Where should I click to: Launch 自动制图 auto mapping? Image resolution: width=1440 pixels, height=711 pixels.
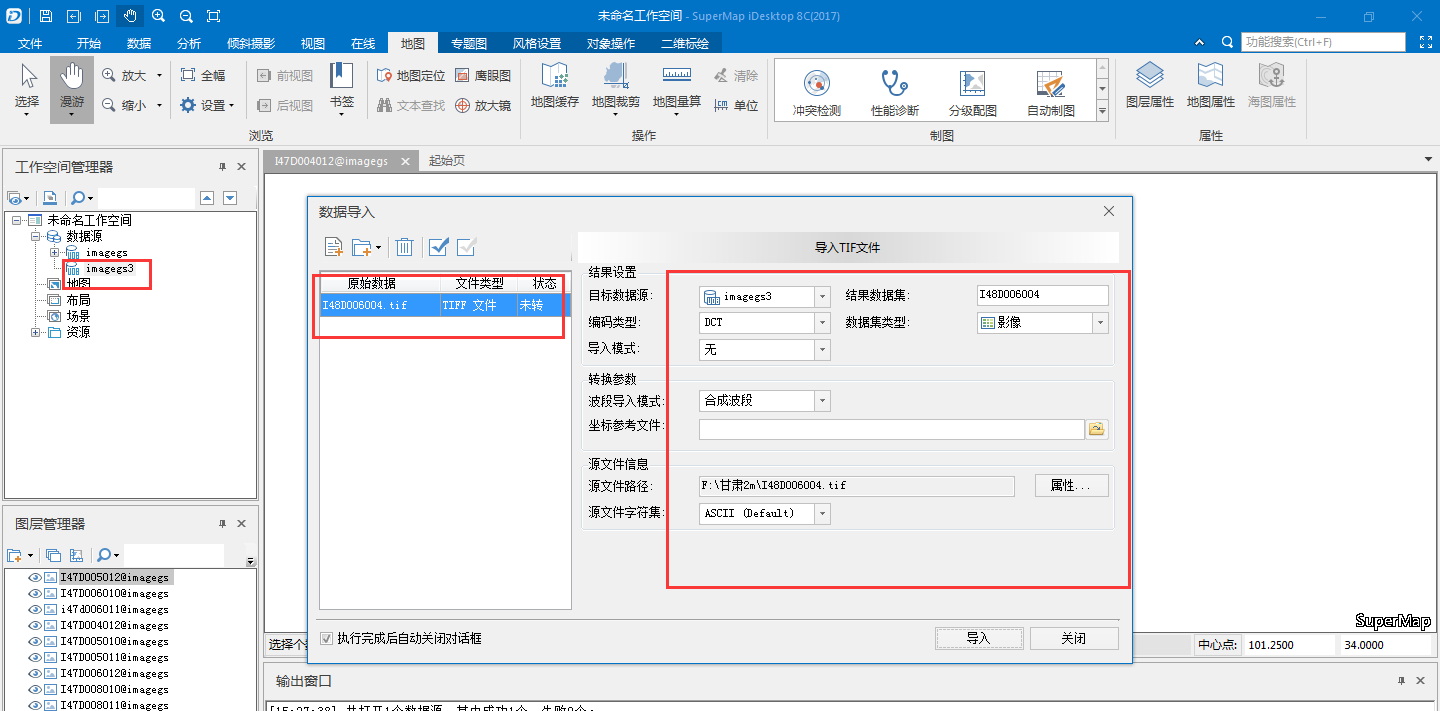[1051, 93]
